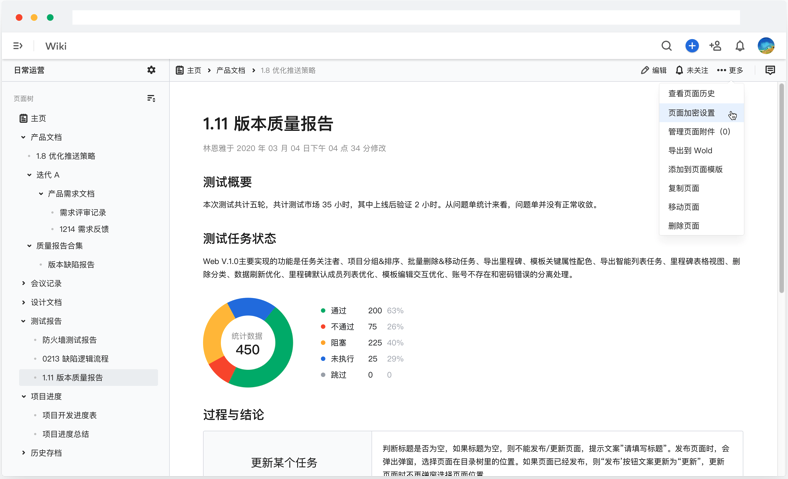The height and width of the screenshot is (479, 788).
Task: Collapse the 产品文档 tree node
Action: click(x=23, y=137)
